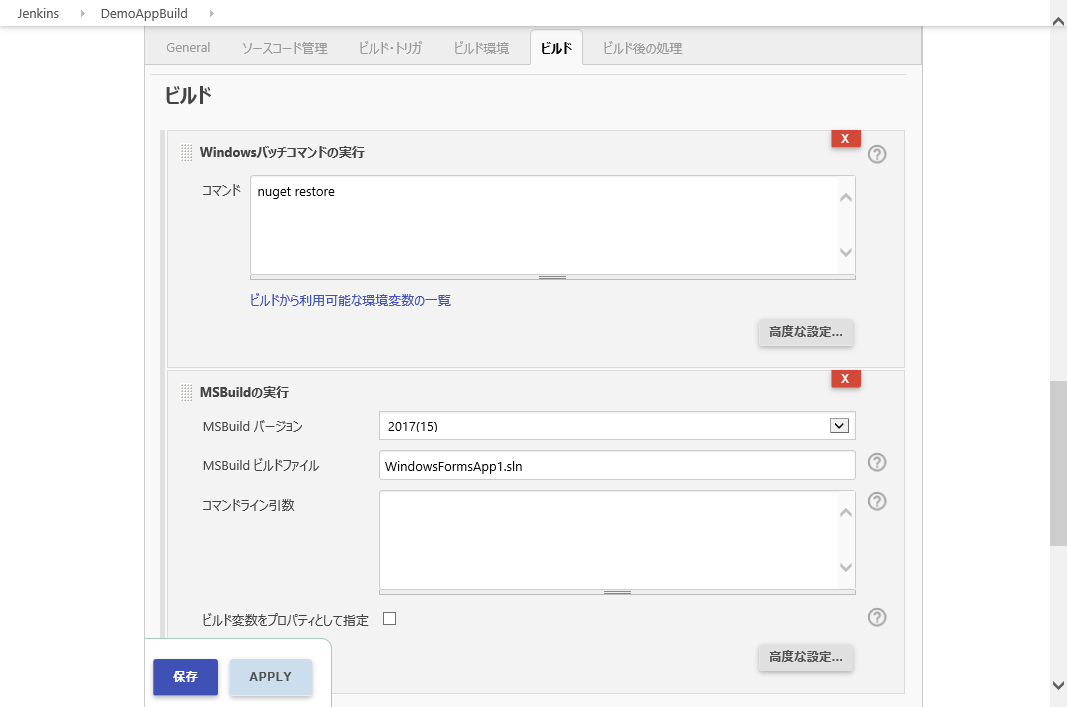Image resolution: width=1067 pixels, height=707 pixels.
Task: Click help icon beside MSBuild build file field
Action: click(x=877, y=462)
